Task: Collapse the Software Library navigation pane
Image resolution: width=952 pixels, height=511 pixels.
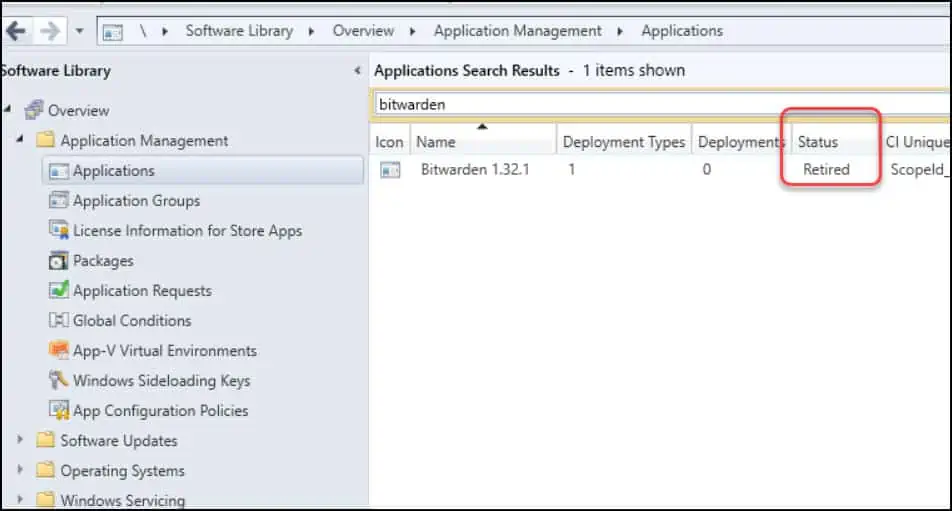Action: pos(358,70)
